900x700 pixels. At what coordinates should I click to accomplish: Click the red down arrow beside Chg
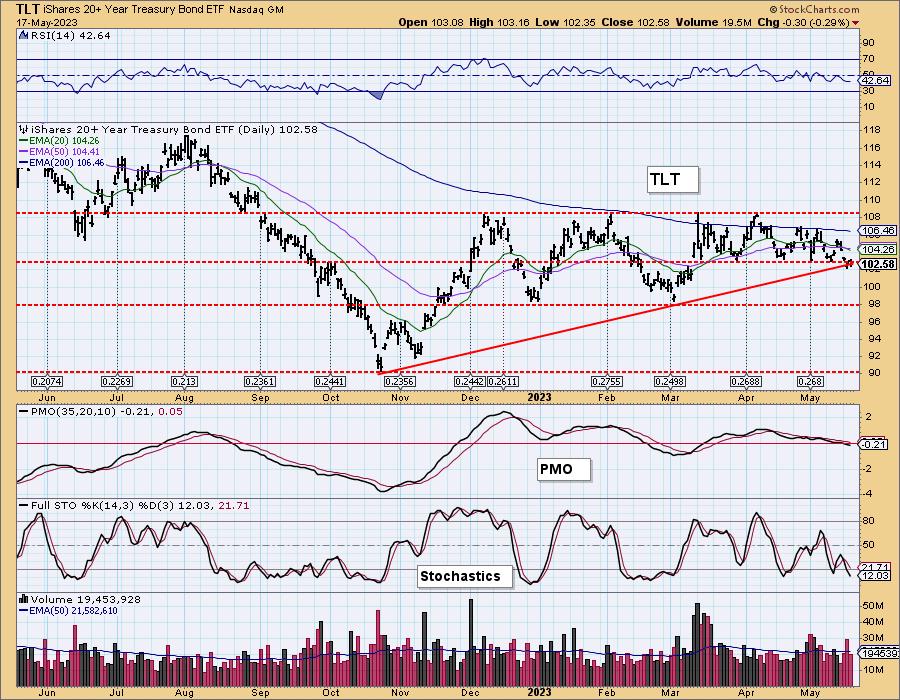click(x=856, y=23)
